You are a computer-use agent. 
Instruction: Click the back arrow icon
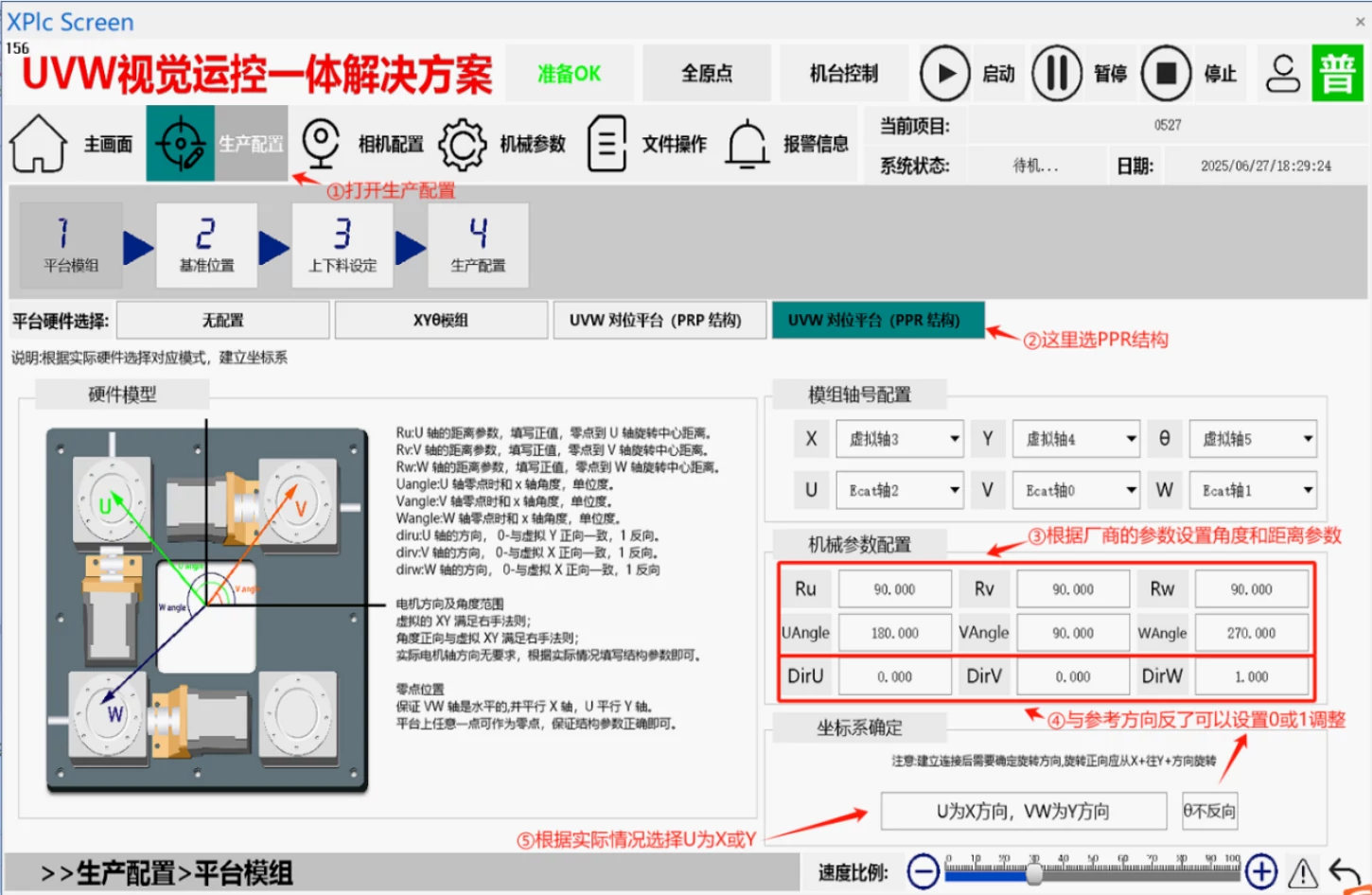click(x=1346, y=871)
